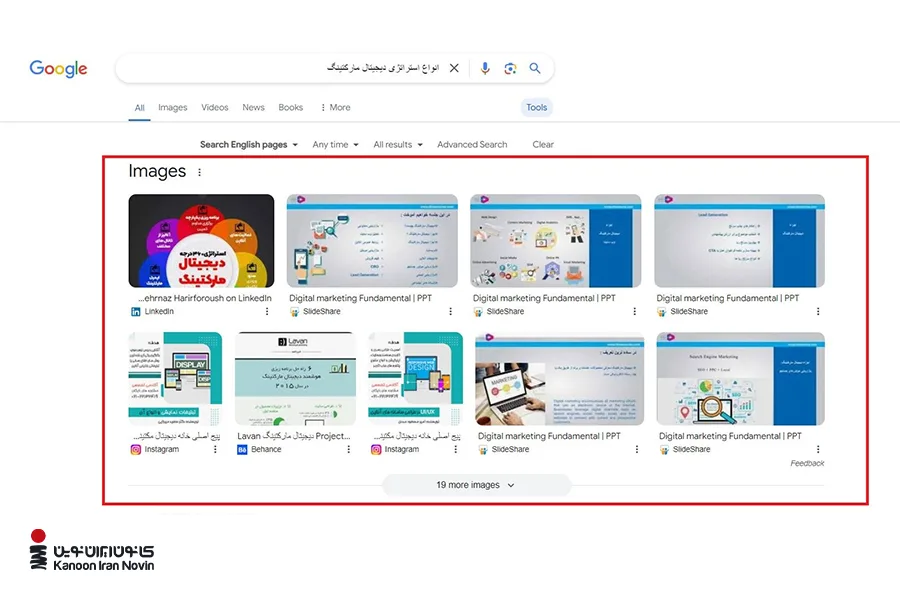Image resolution: width=900 pixels, height=600 pixels.
Task: Click the Tools button
Action: tap(537, 107)
